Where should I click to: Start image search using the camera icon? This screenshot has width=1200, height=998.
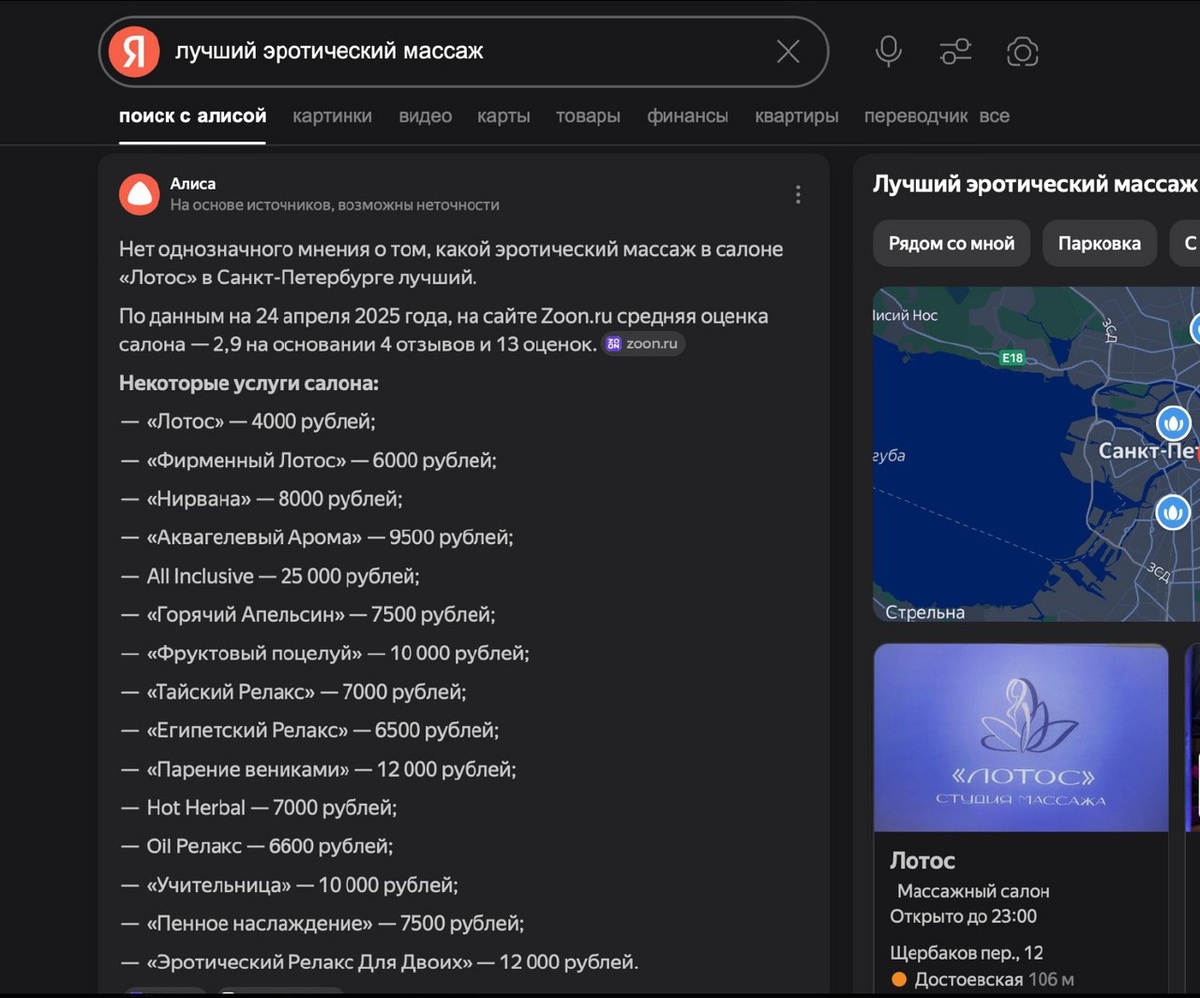(x=1022, y=51)
